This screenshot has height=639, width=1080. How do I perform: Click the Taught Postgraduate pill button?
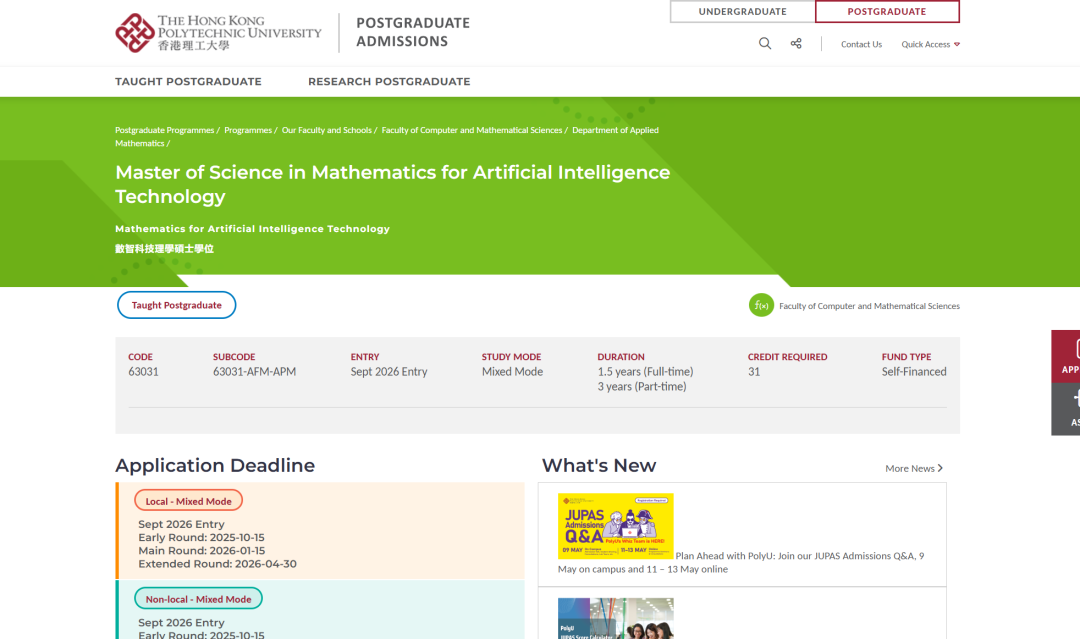176,305
